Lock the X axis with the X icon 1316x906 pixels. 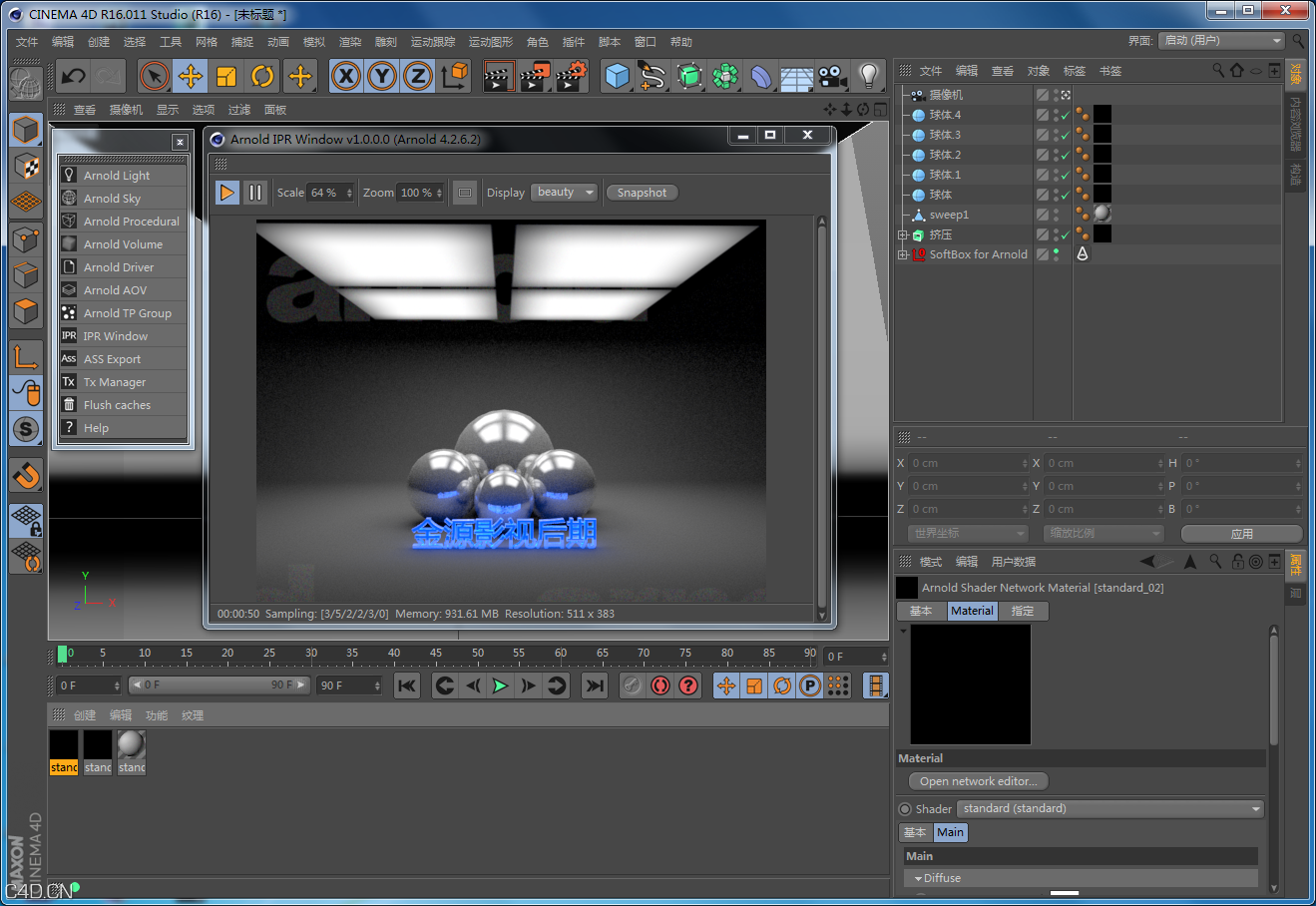[x=345, y=76]
